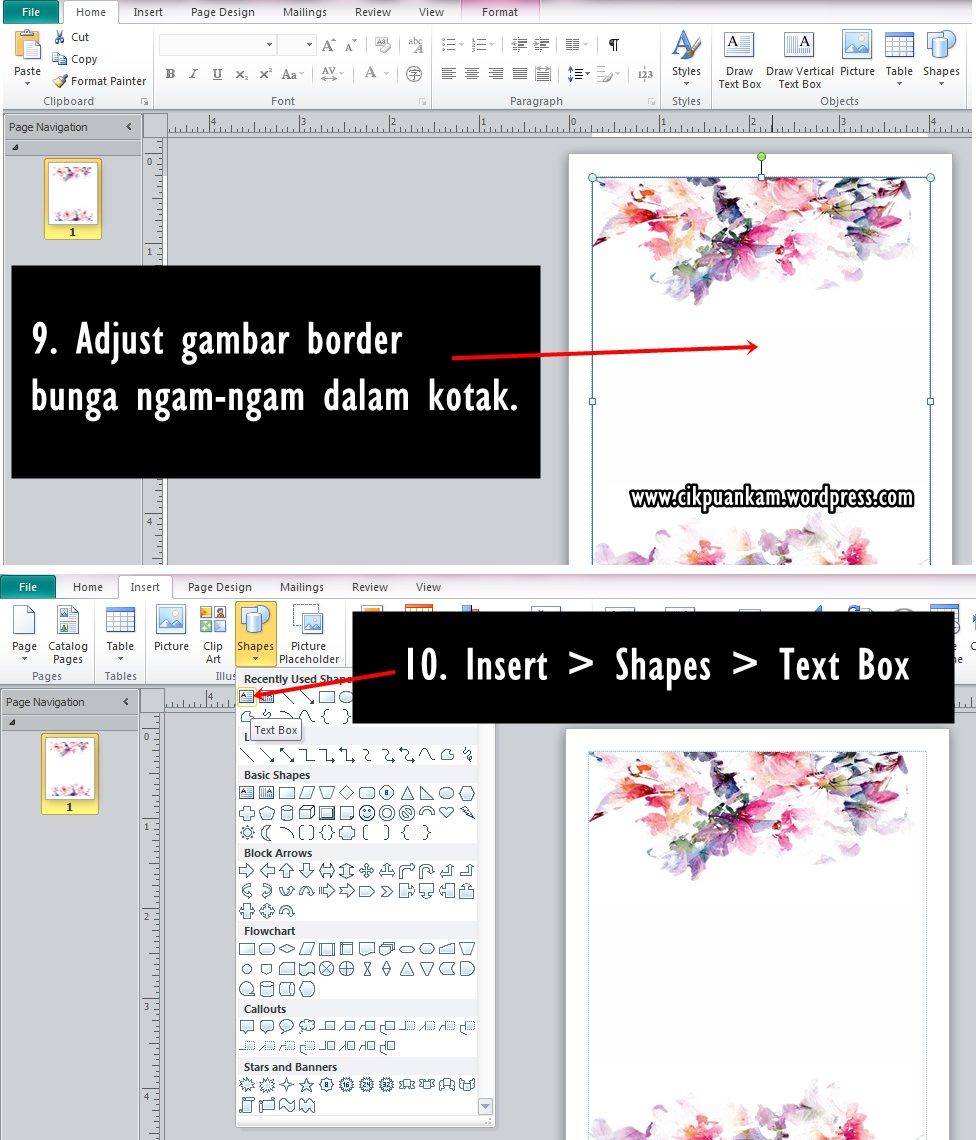Click the Format Painter button
The image size is (976, 1140).
[99, 81]
